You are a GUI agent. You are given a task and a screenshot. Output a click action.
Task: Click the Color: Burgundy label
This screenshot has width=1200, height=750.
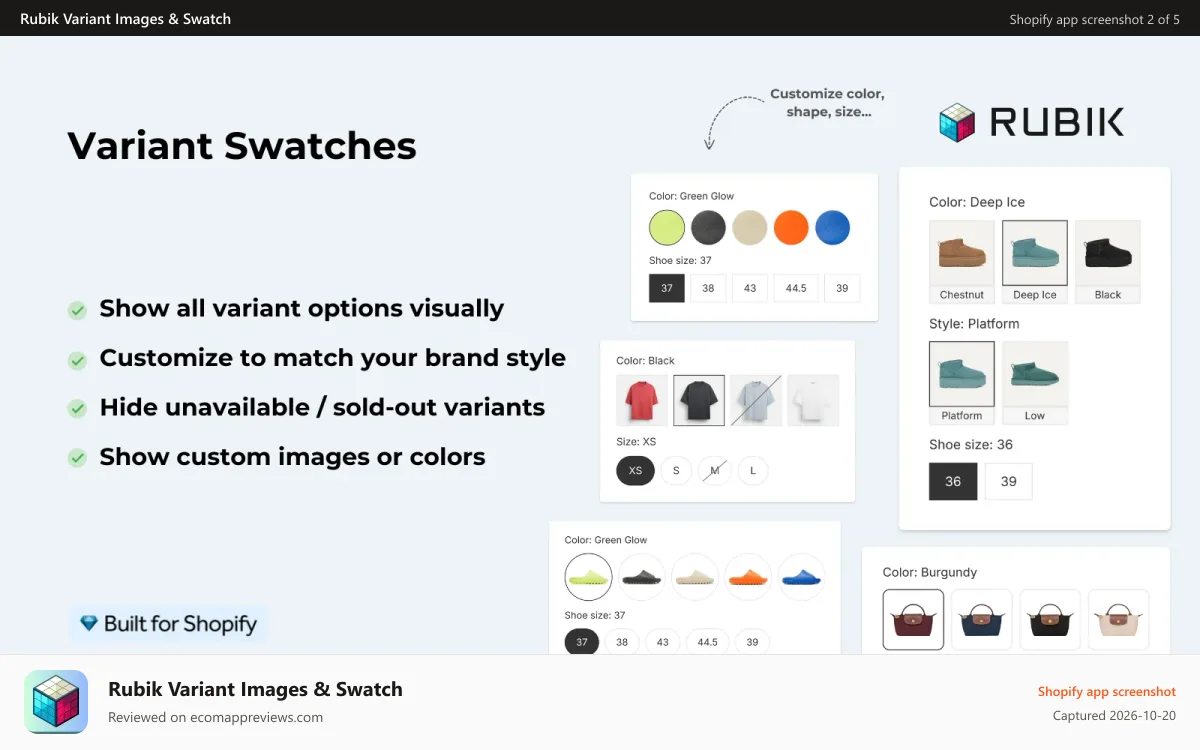coord(930,572)
